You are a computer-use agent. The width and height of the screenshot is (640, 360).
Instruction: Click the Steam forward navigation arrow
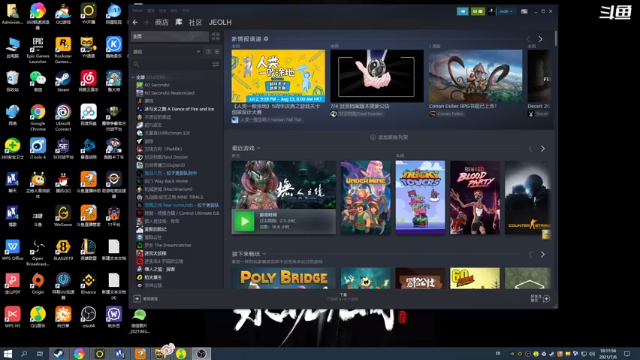point(146,22)
